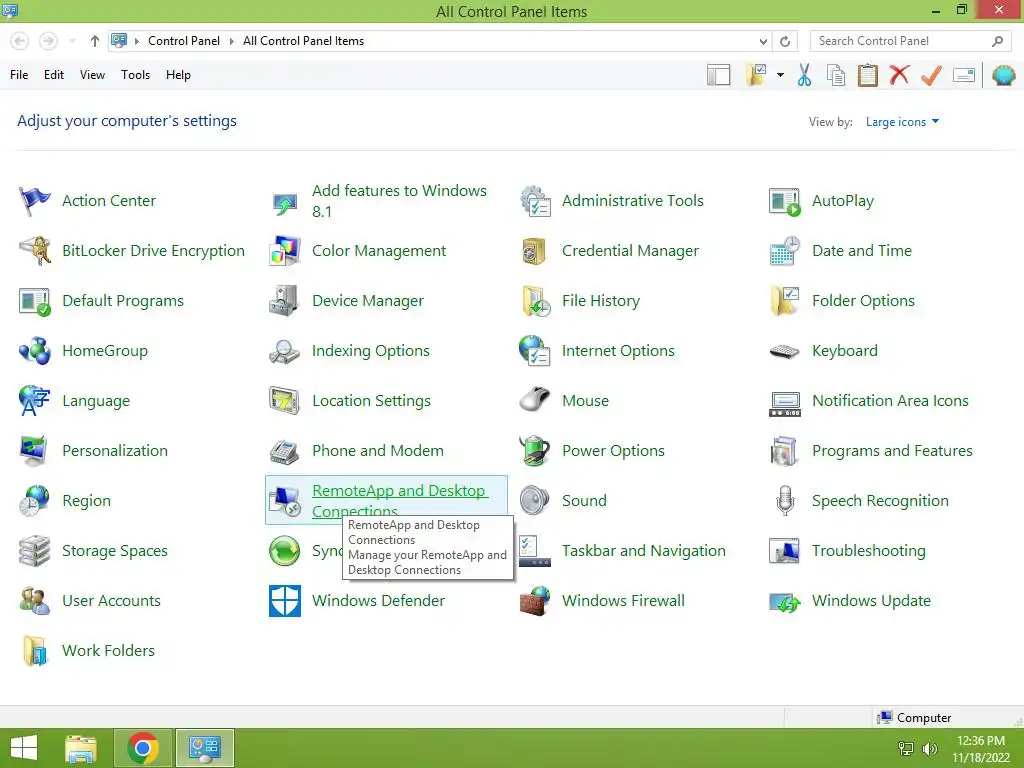Open the Help menu

[178, 75]
